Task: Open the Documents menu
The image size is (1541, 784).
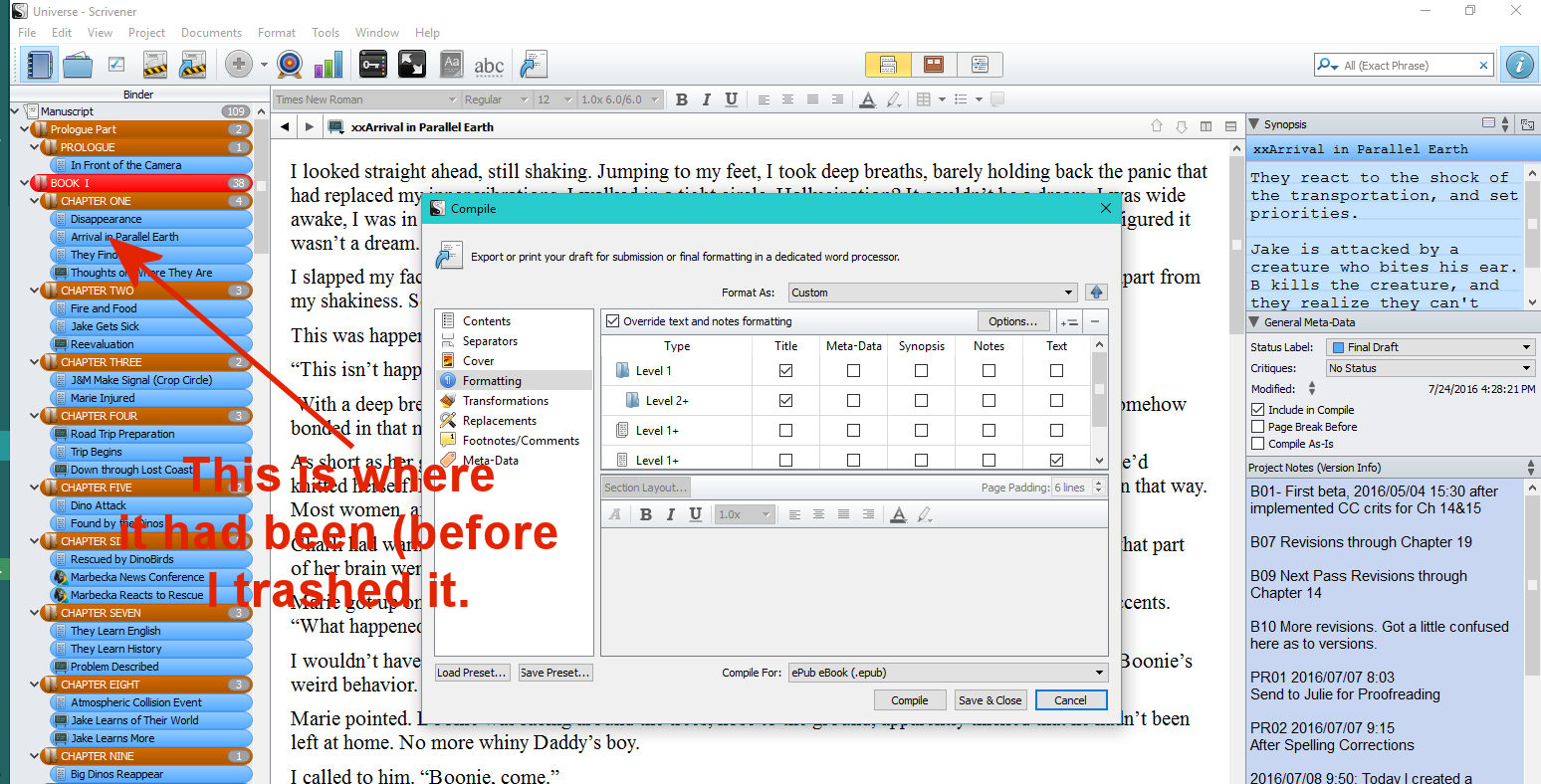Action: [x=211, y=33]
